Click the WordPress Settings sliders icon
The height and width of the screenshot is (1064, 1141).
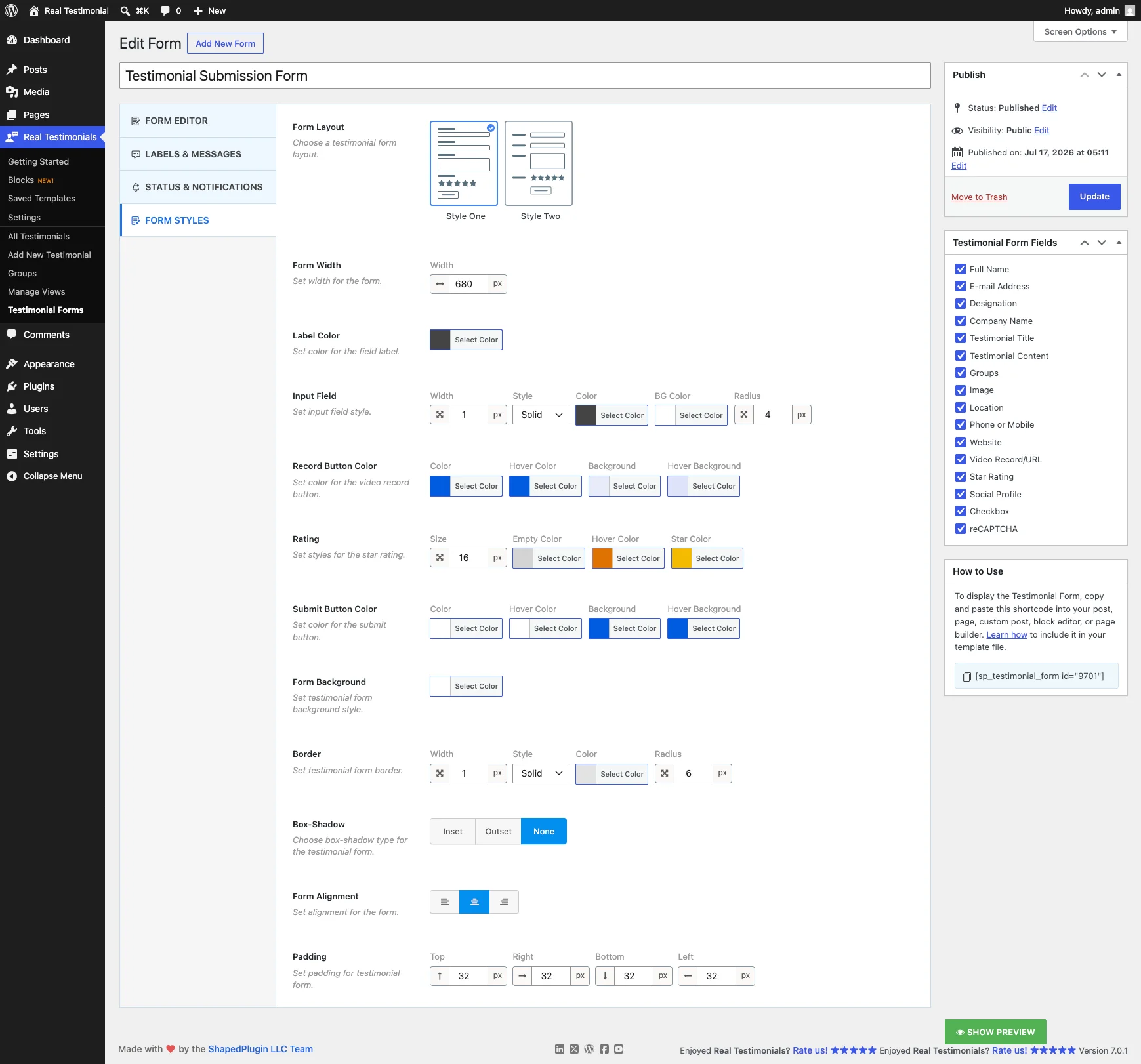click(x=12, y=454)
